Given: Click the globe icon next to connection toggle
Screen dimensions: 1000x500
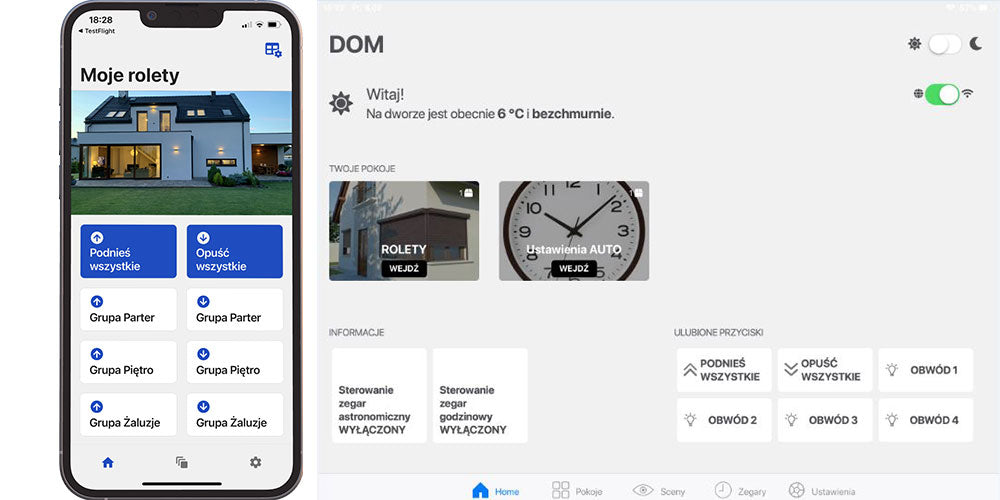Looking at the screenshot, I should (x=918, y=94).
